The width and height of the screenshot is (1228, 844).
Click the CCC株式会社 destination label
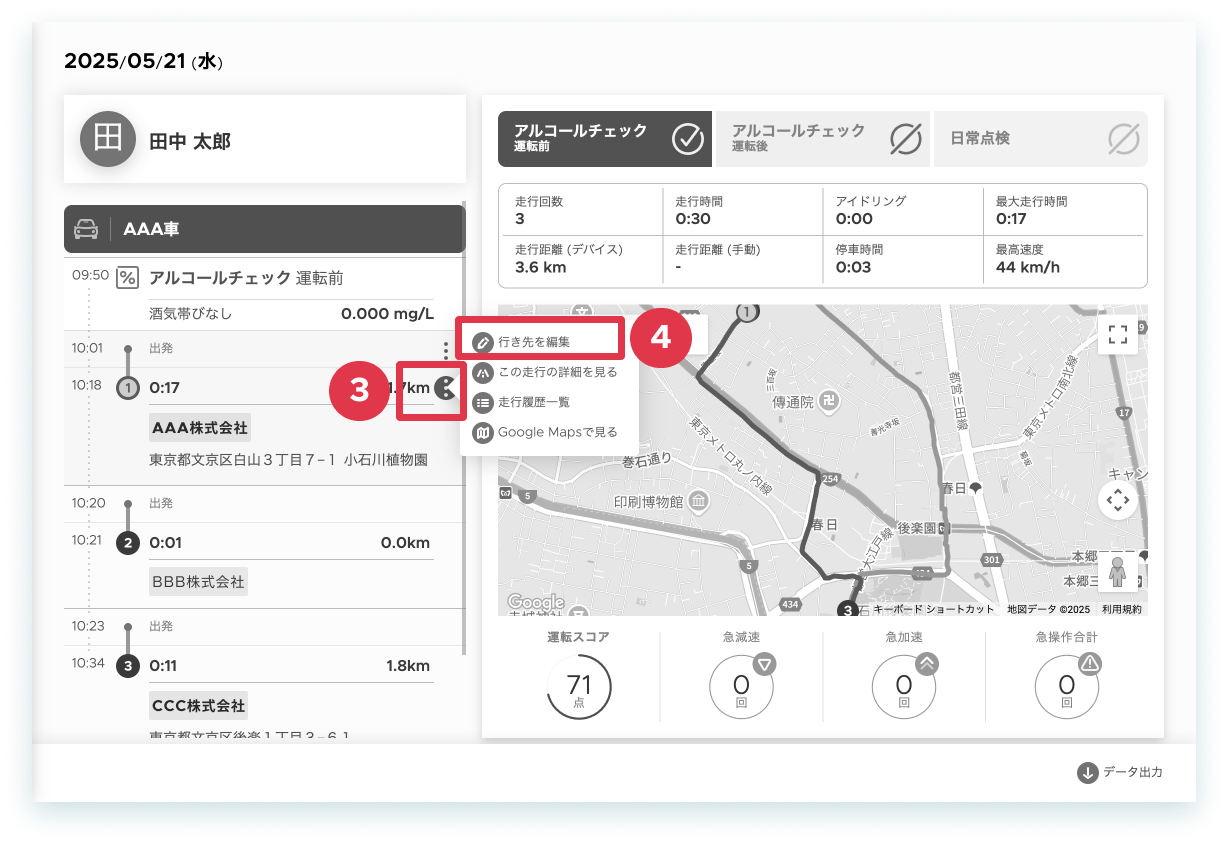[x=198, y=706]
